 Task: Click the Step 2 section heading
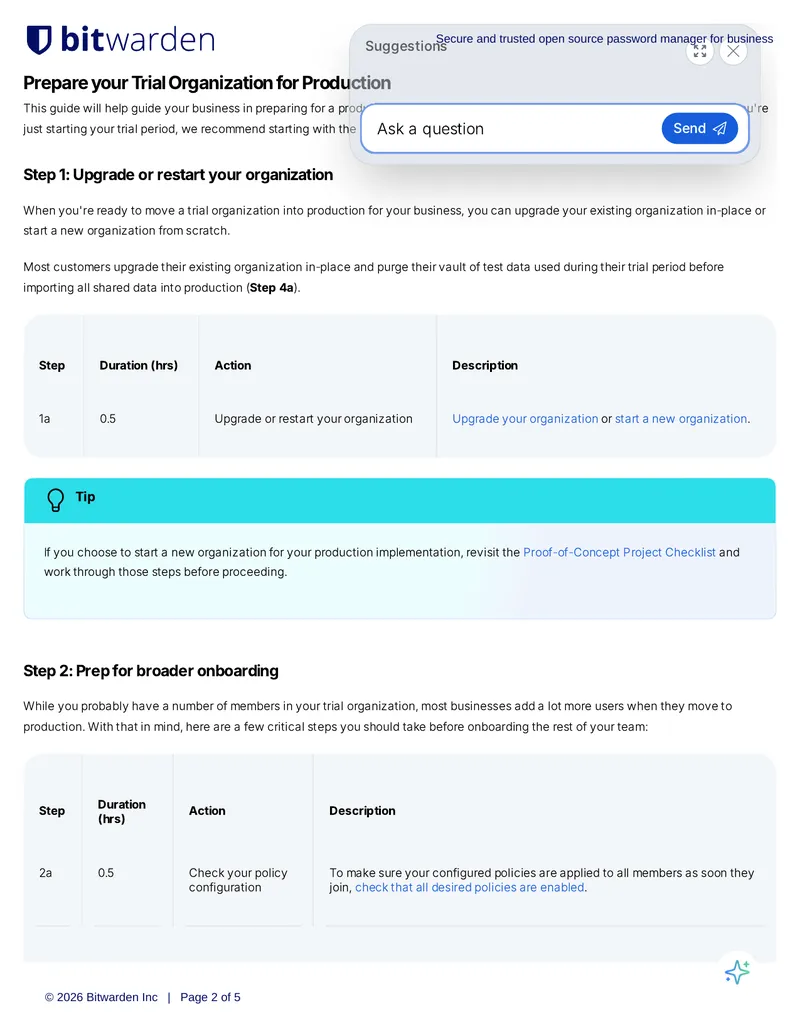pyautogui.click(x=150, y=671)
